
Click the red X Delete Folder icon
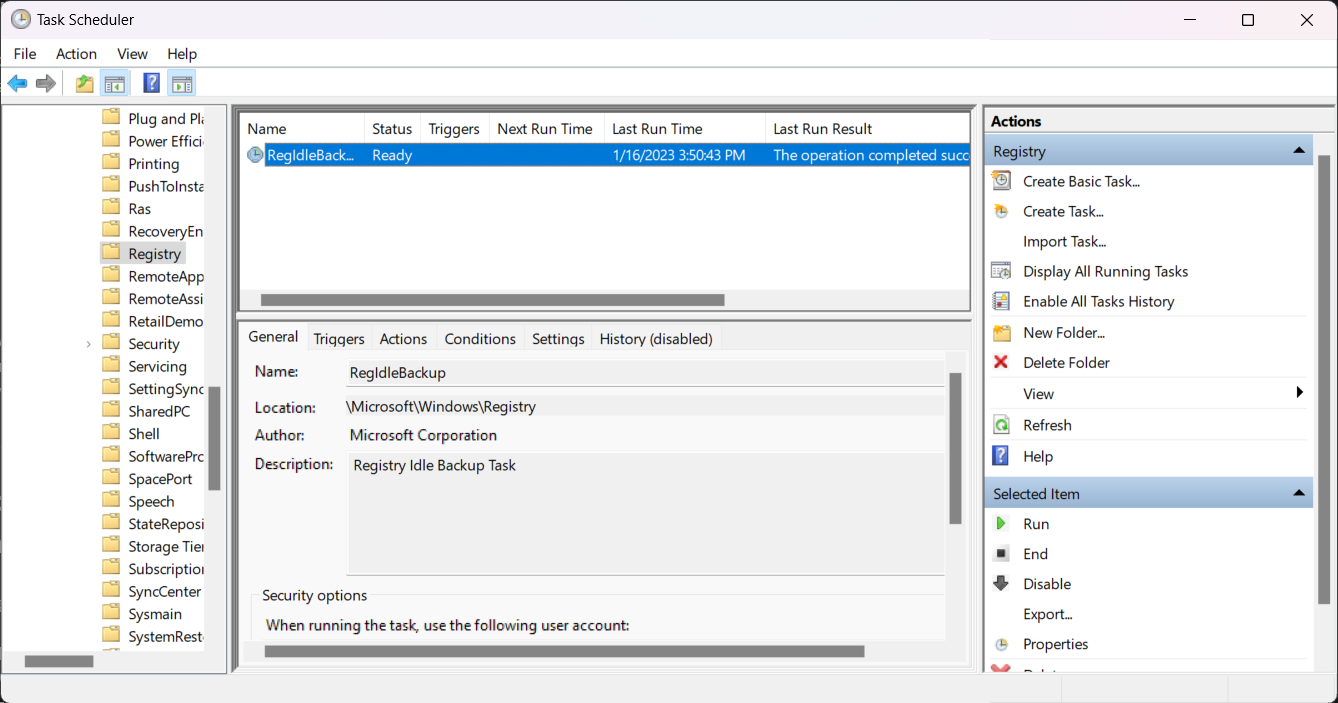click(x=1001, y=362)
